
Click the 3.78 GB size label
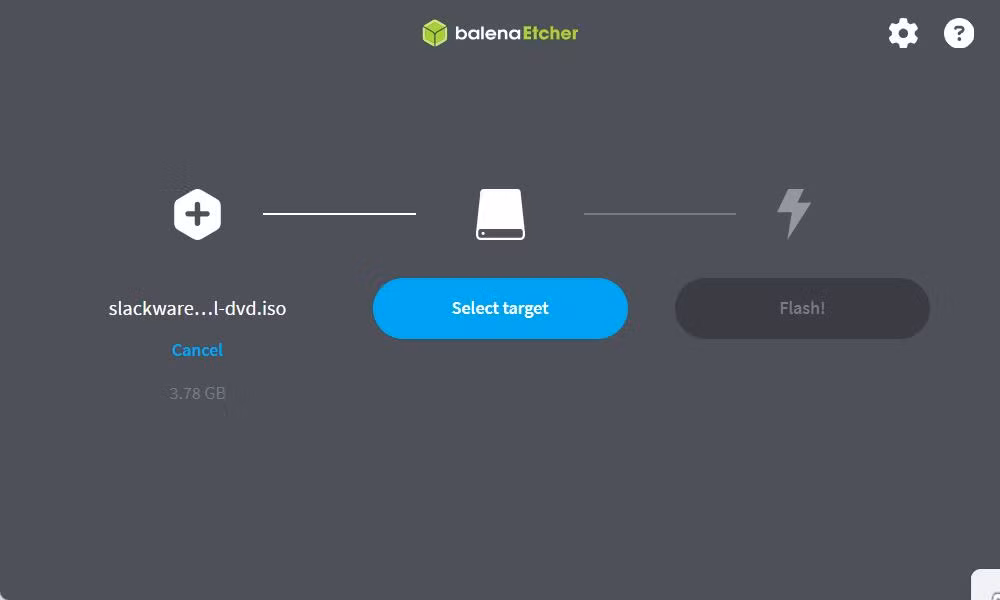pos(197,393)
